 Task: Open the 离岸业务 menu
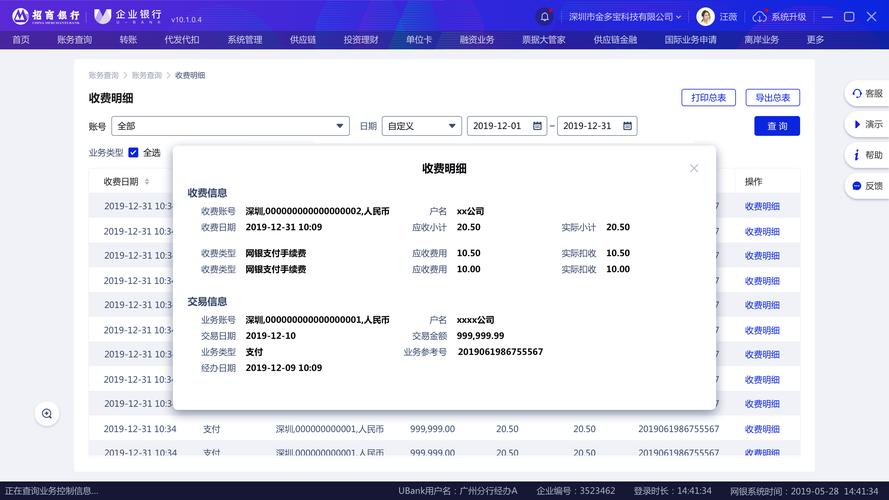[761, 40]
